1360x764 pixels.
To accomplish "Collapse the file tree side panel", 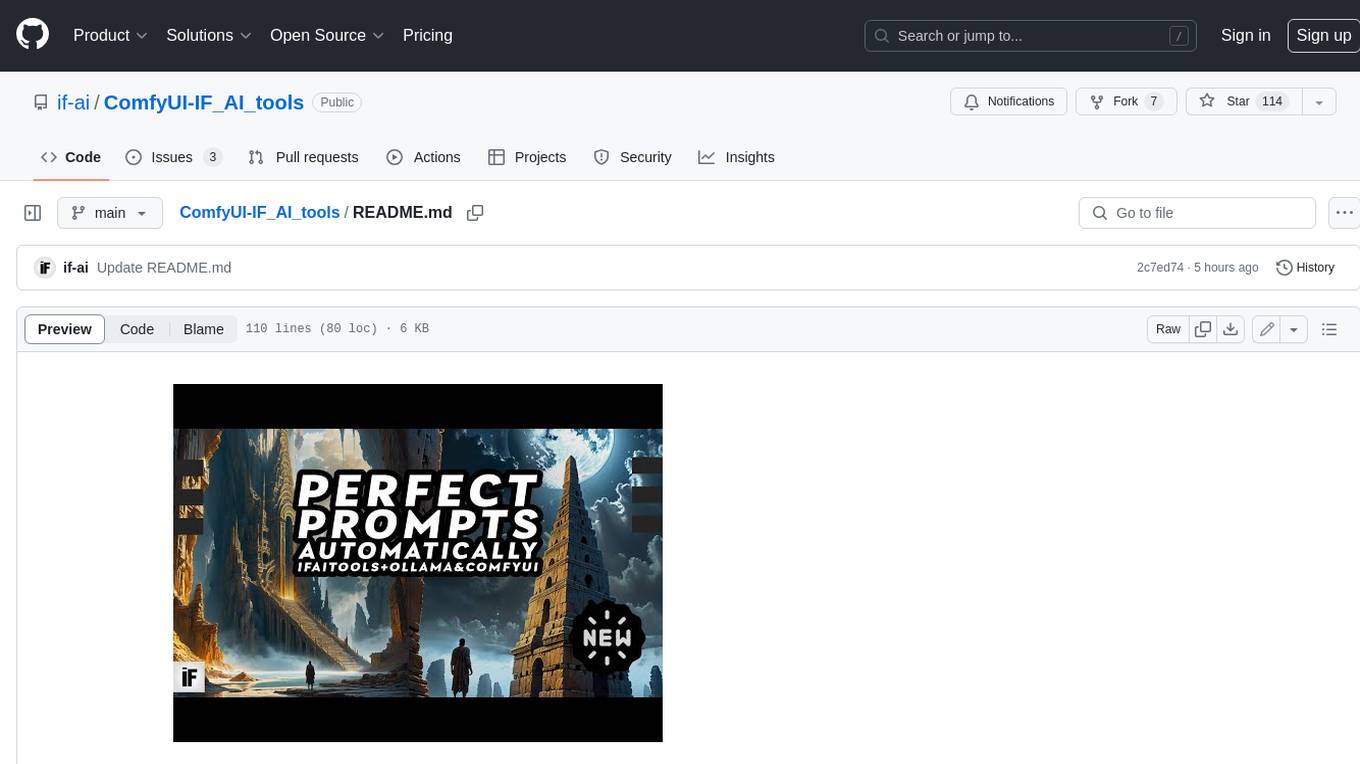I will click(x=33, y=213).
